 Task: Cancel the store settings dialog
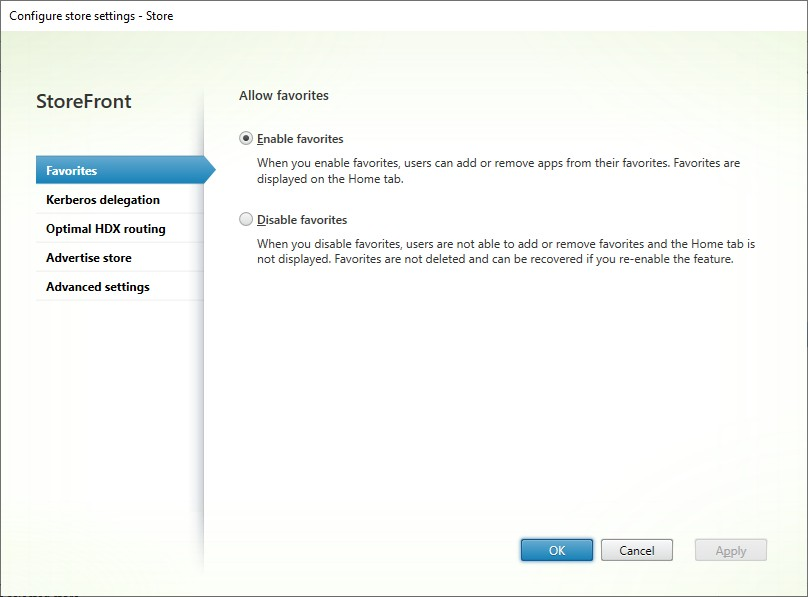pos(637,549)
